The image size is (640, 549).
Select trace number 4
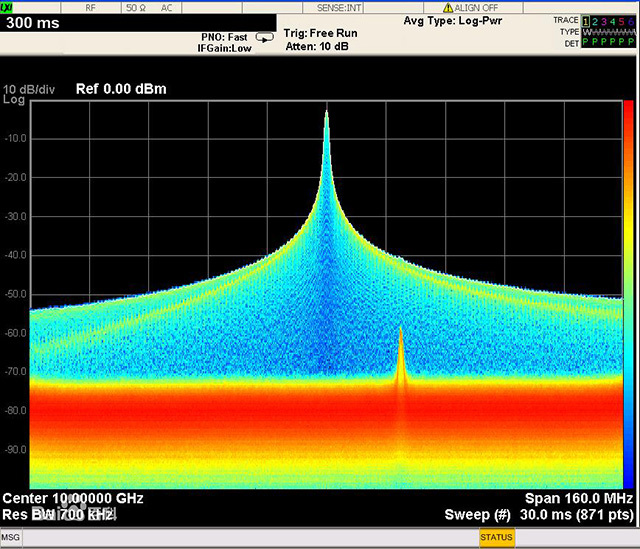pyautogui.click(x=613, y=21)
